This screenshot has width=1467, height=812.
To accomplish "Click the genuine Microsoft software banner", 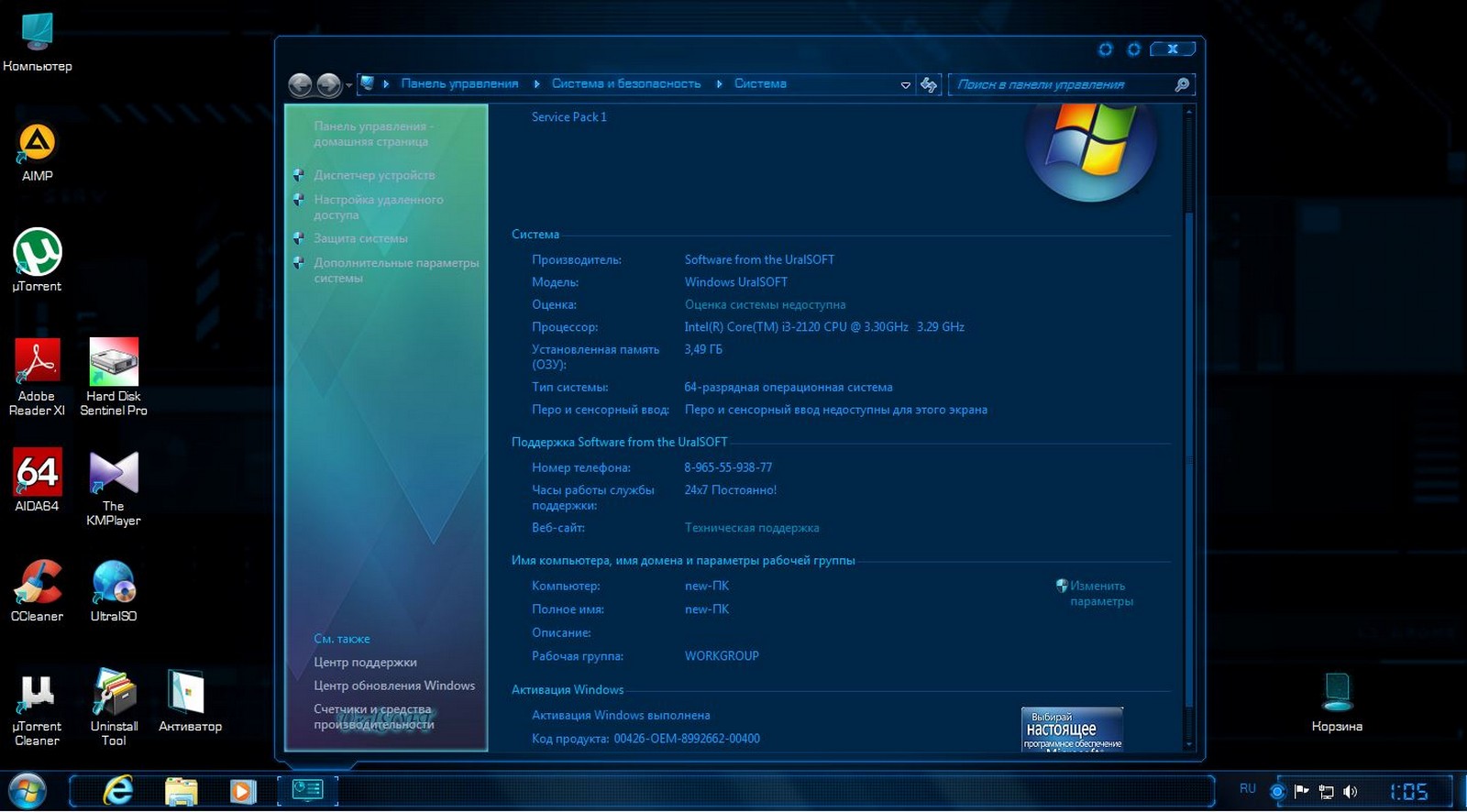I will coord(1072,729).
